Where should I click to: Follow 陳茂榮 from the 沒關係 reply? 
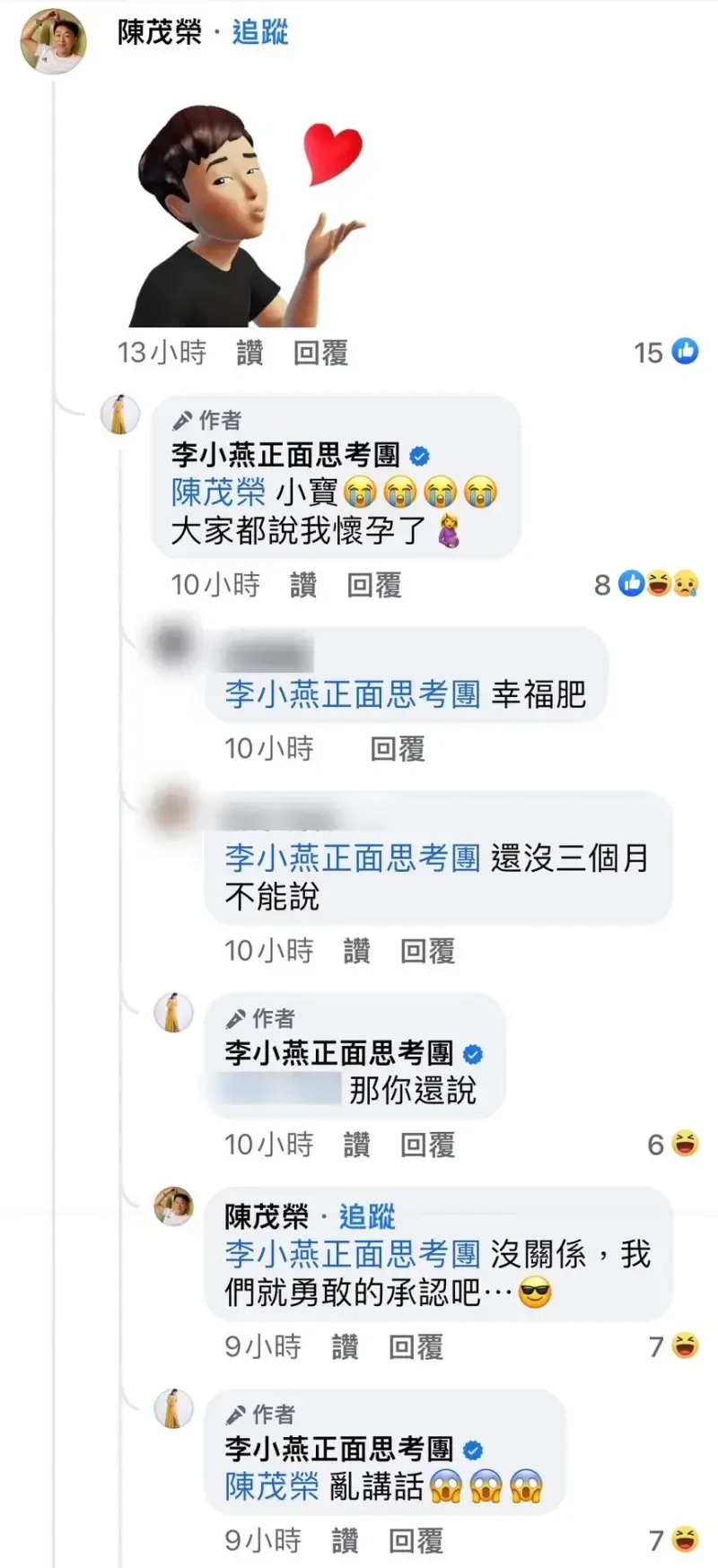point(367,1217)
